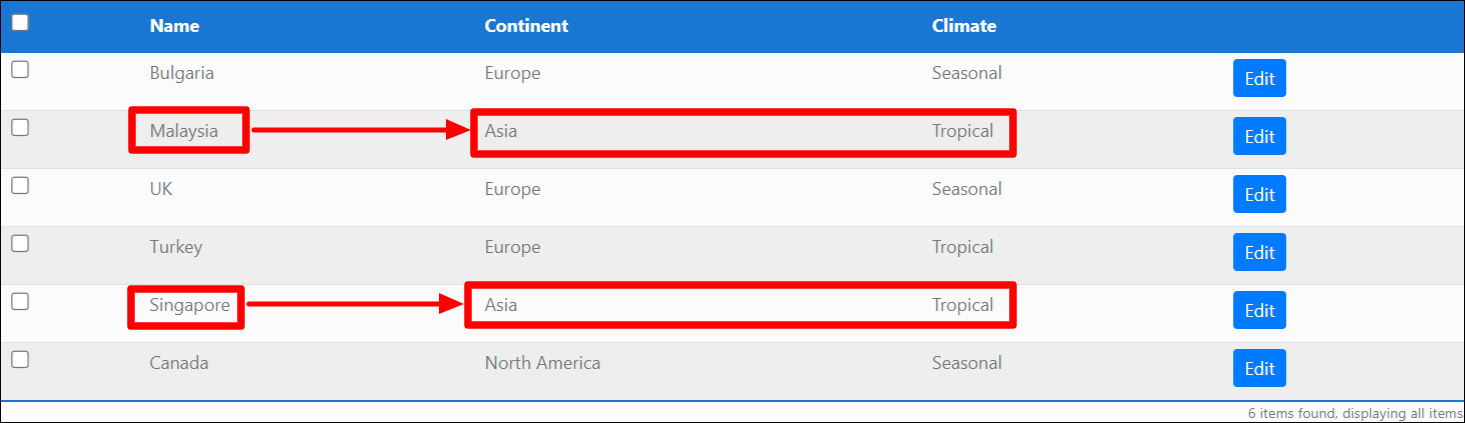Image resolution: width=1465 pixels, height=423 pixels.
Task: Tick the Canada row checkbox
Action: click(x=20, y=360)
